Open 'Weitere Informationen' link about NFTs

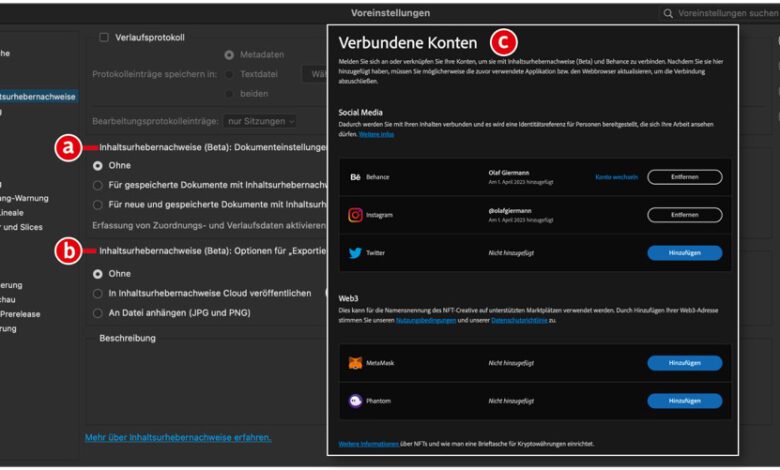pyautogui.click(x=369, y=444)
